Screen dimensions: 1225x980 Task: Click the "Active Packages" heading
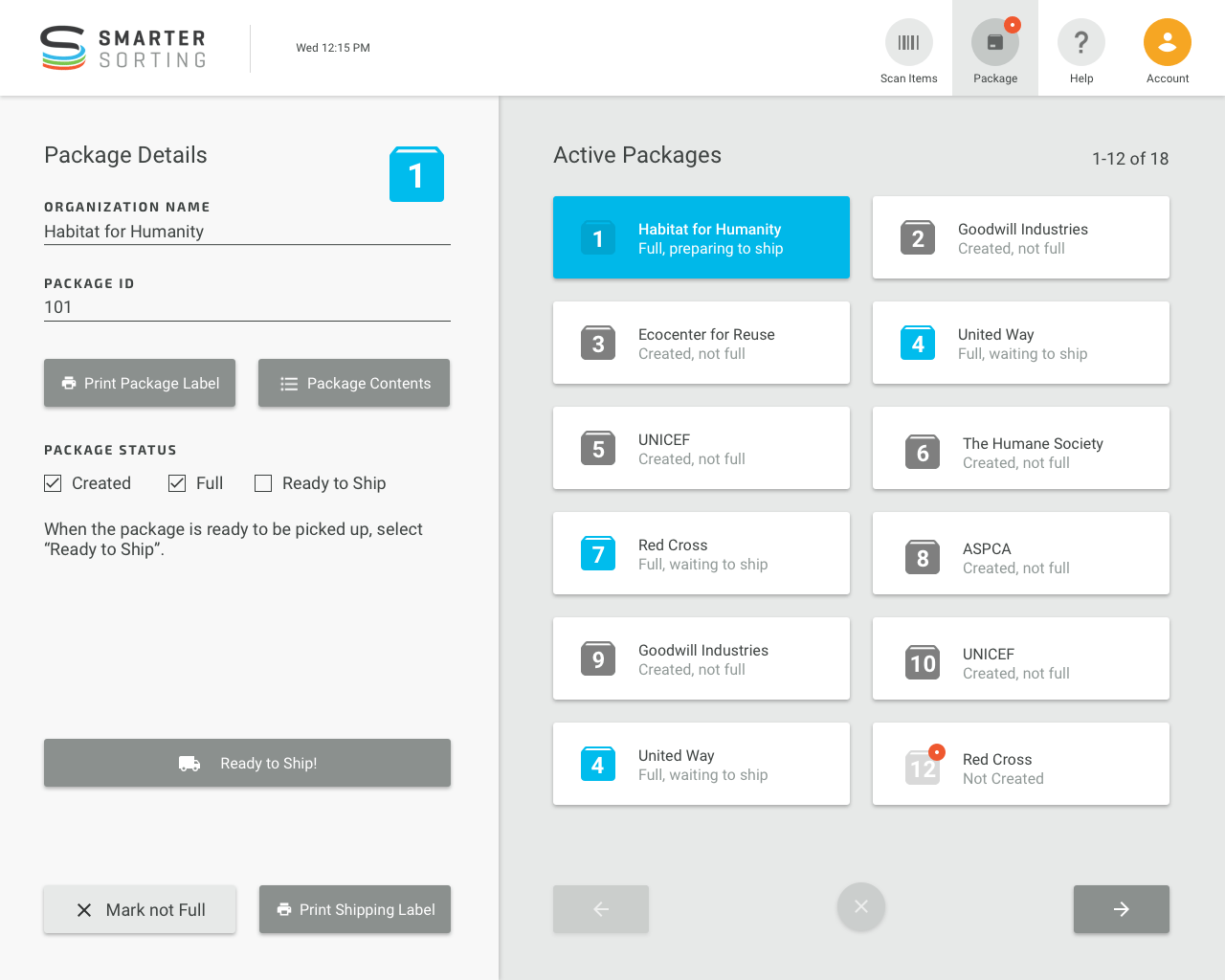click(637, 155)
